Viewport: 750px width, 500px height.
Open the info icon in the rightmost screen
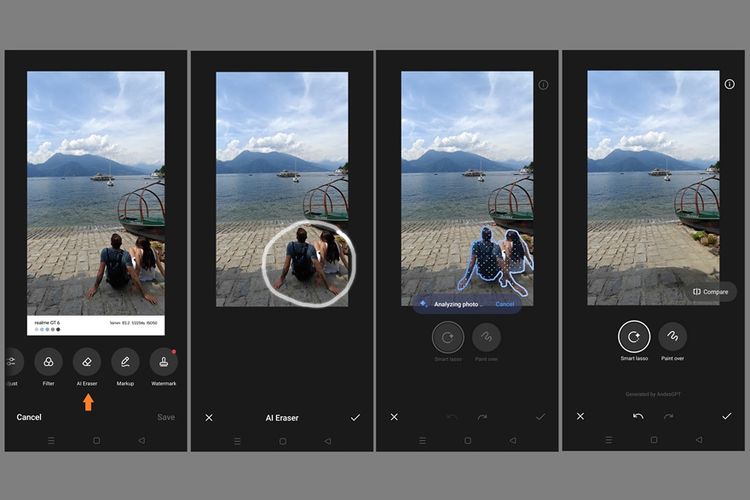(729, 85)
